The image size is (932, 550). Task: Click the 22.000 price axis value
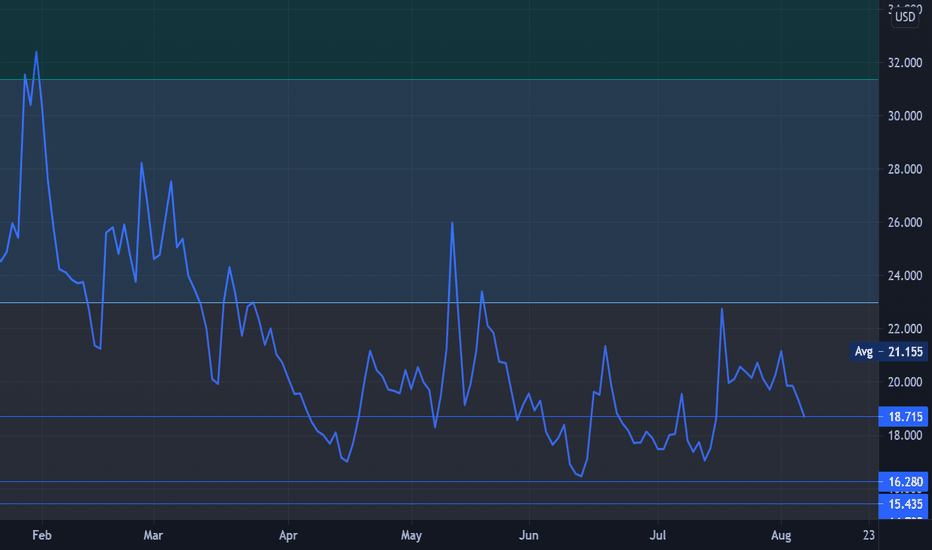pos(905,329)
